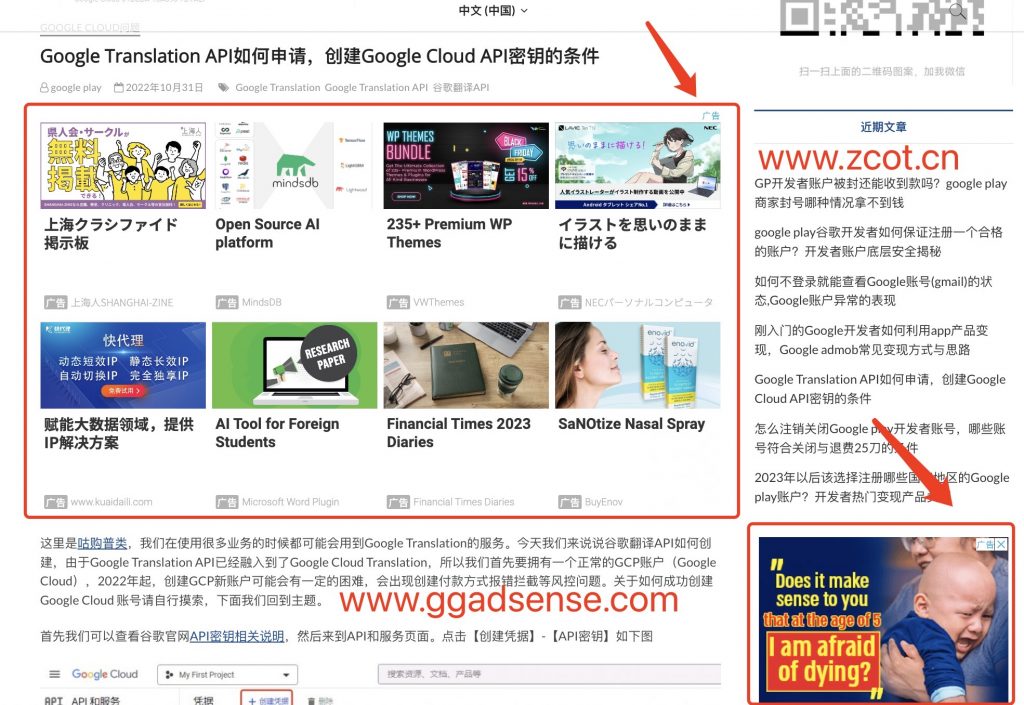Screen dimensions: 1024x705
Task: Click 'Financial Times 2023 Diaries' headline
Action: click(458, 433)
